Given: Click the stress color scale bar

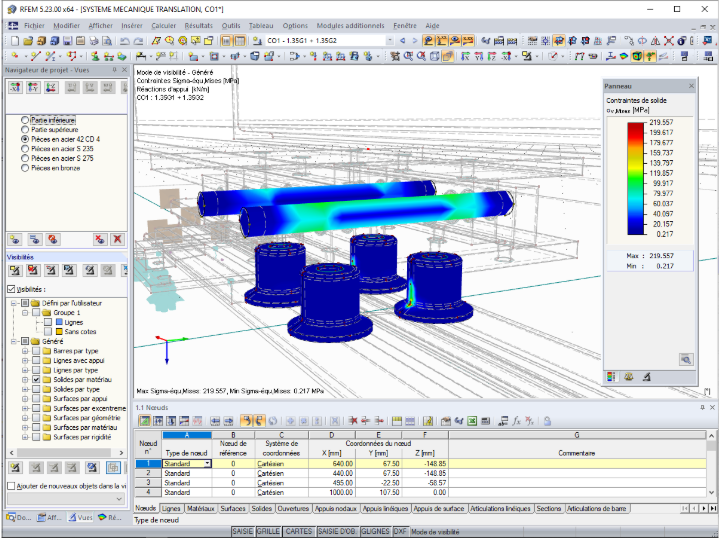Looking at the screenshot, I should [636, 179].
